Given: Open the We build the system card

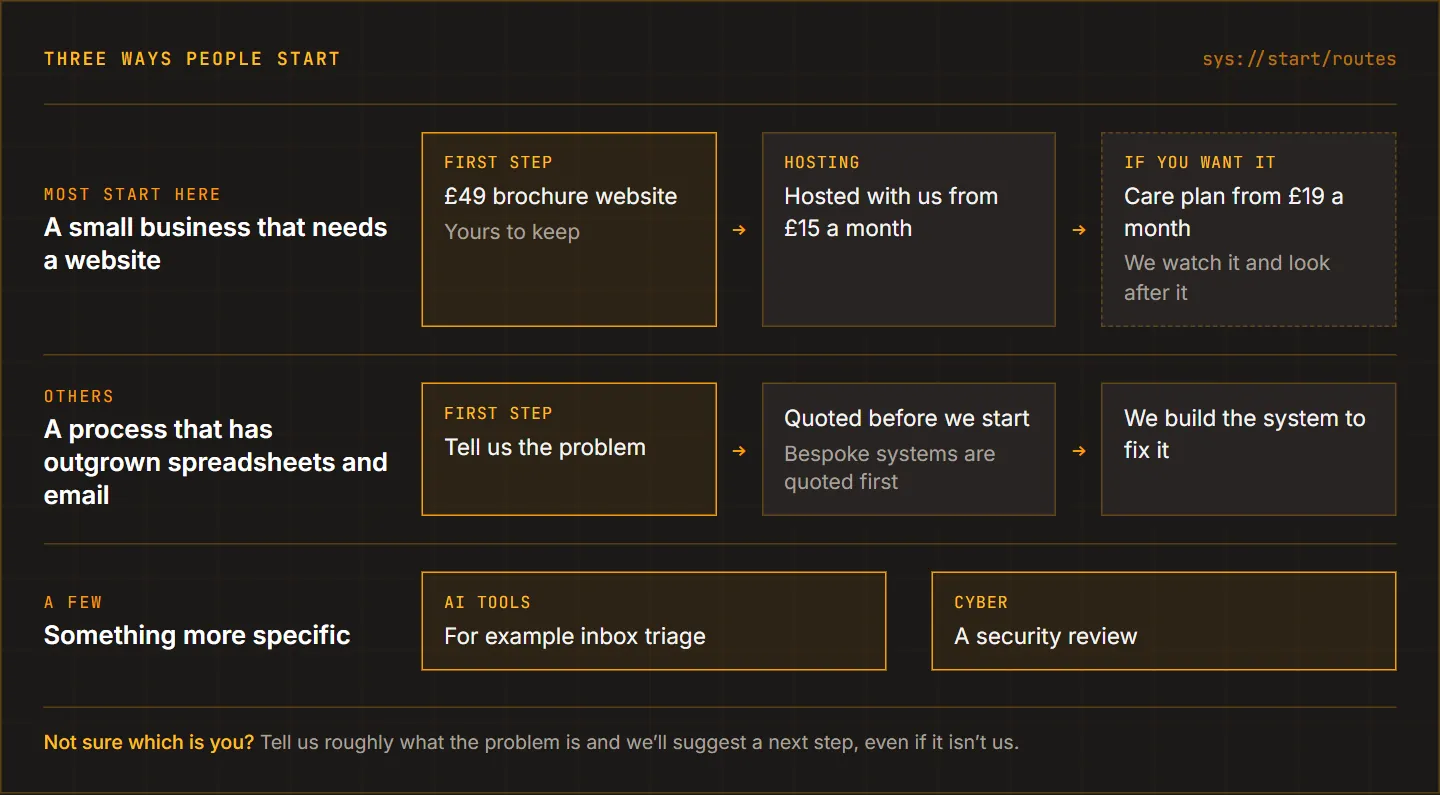Looking at the screenshot, I should (x=1249, y=449).
